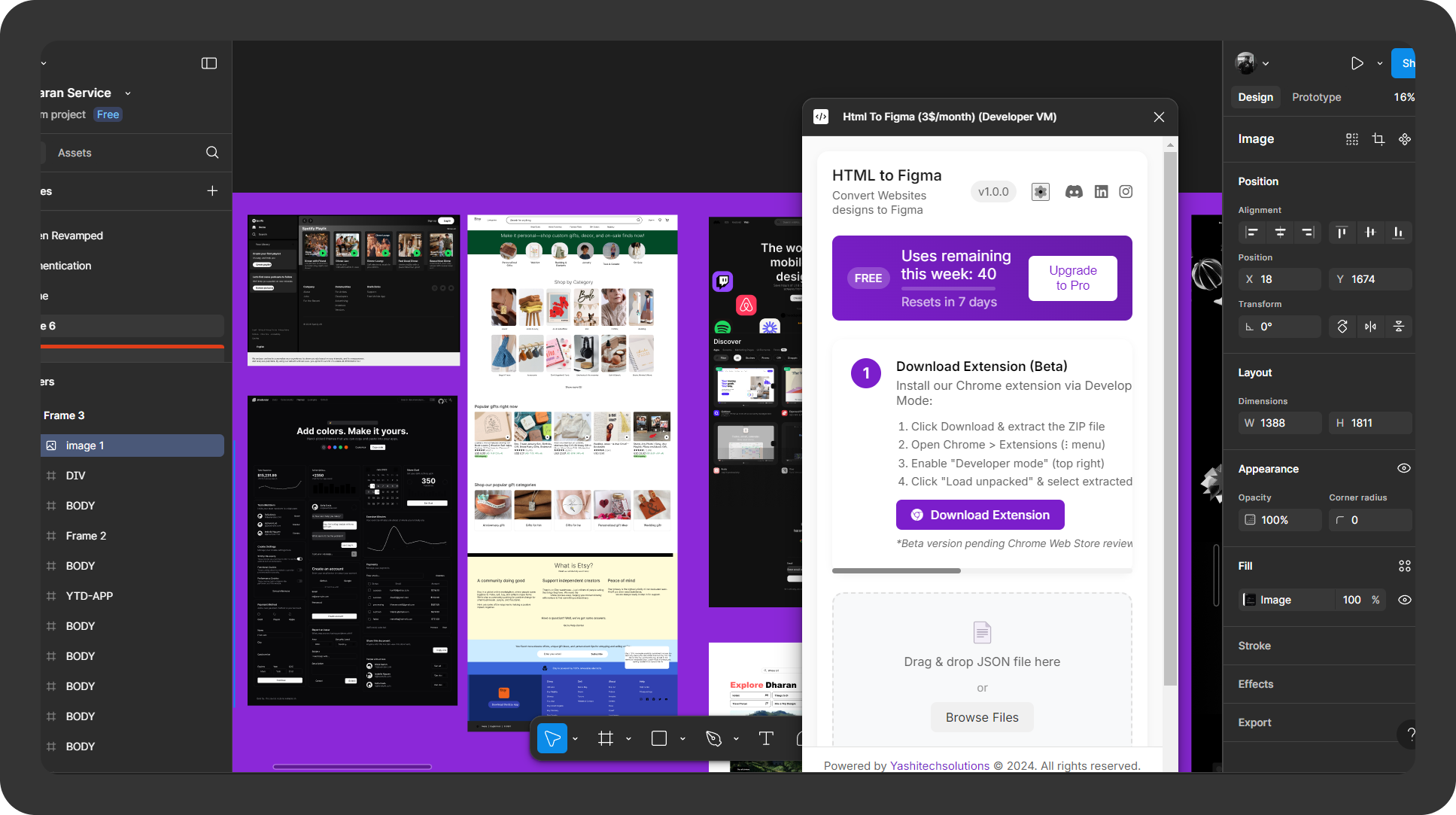Screen dimensions: 1456x815
Task: Toggle Image fill visibility eye icon
Action: coord(1405,600)
